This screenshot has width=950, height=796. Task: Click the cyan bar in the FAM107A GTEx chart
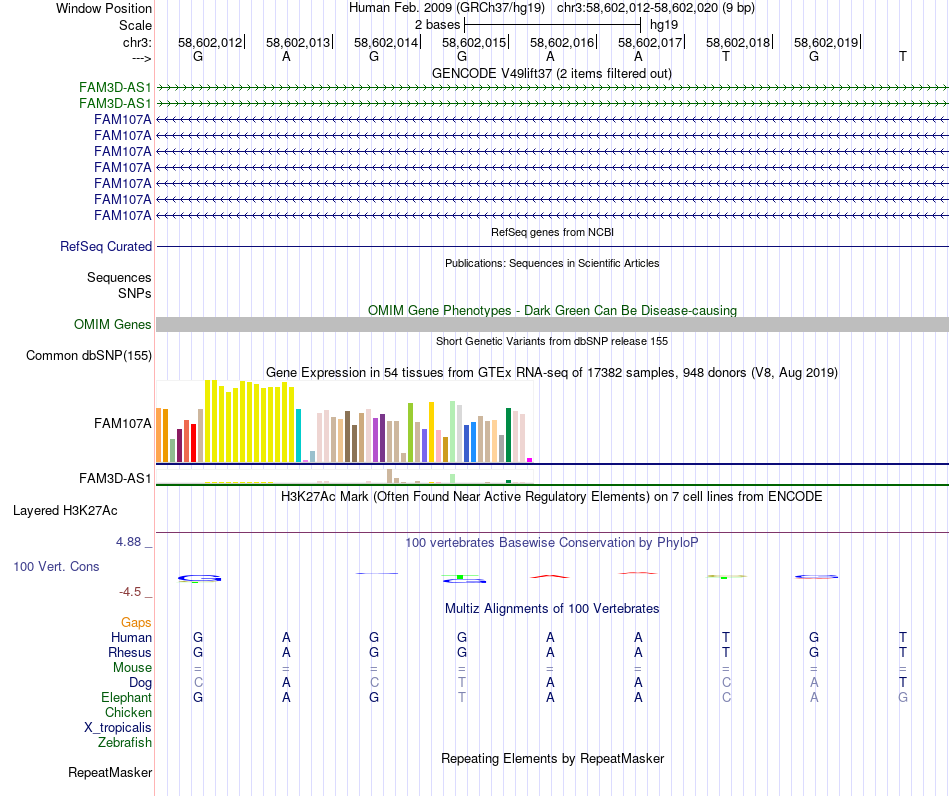(299, 436)
